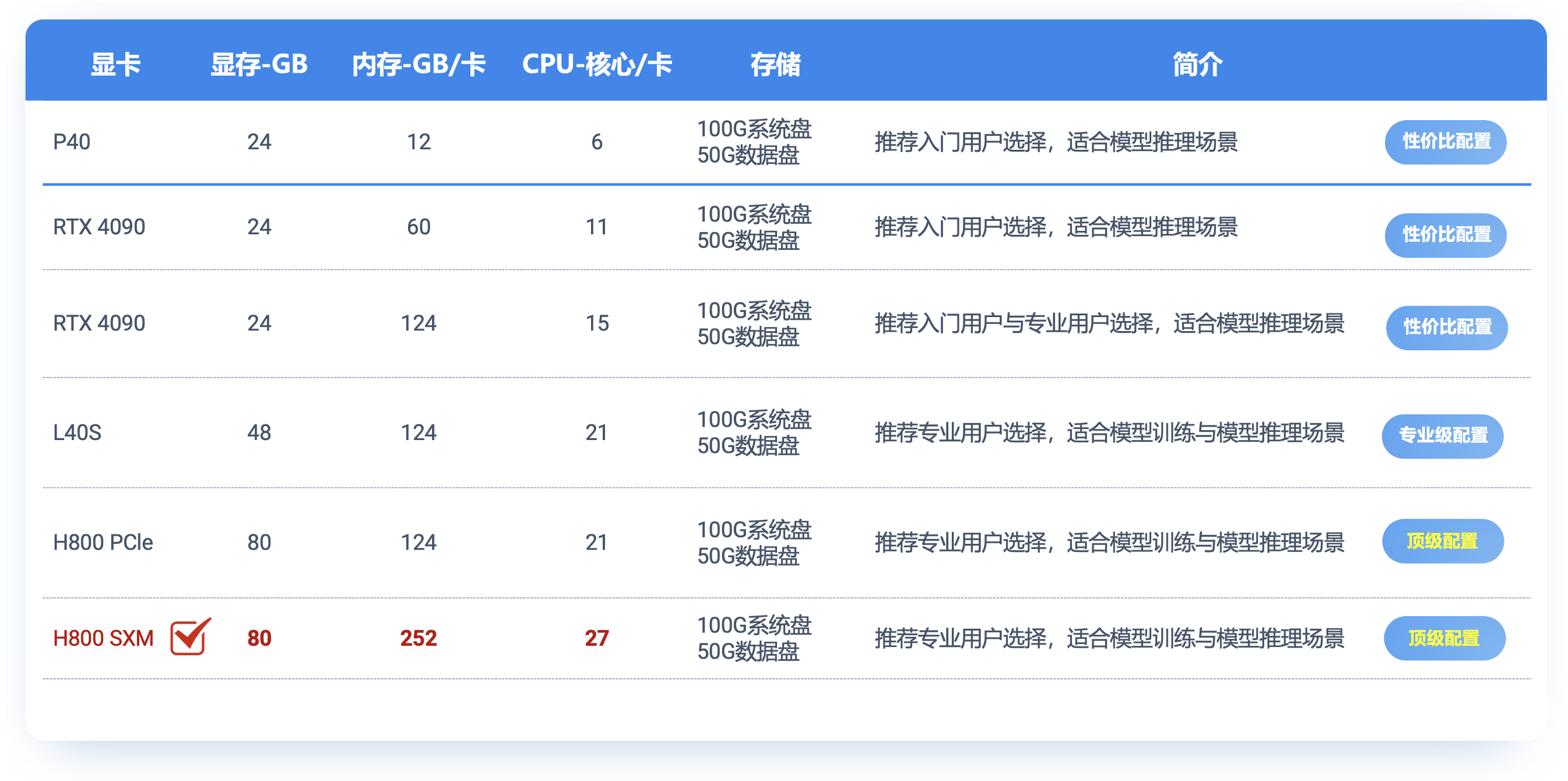
Task: Click the 24 VRAM value in P40 row
Action: point(259,142)
